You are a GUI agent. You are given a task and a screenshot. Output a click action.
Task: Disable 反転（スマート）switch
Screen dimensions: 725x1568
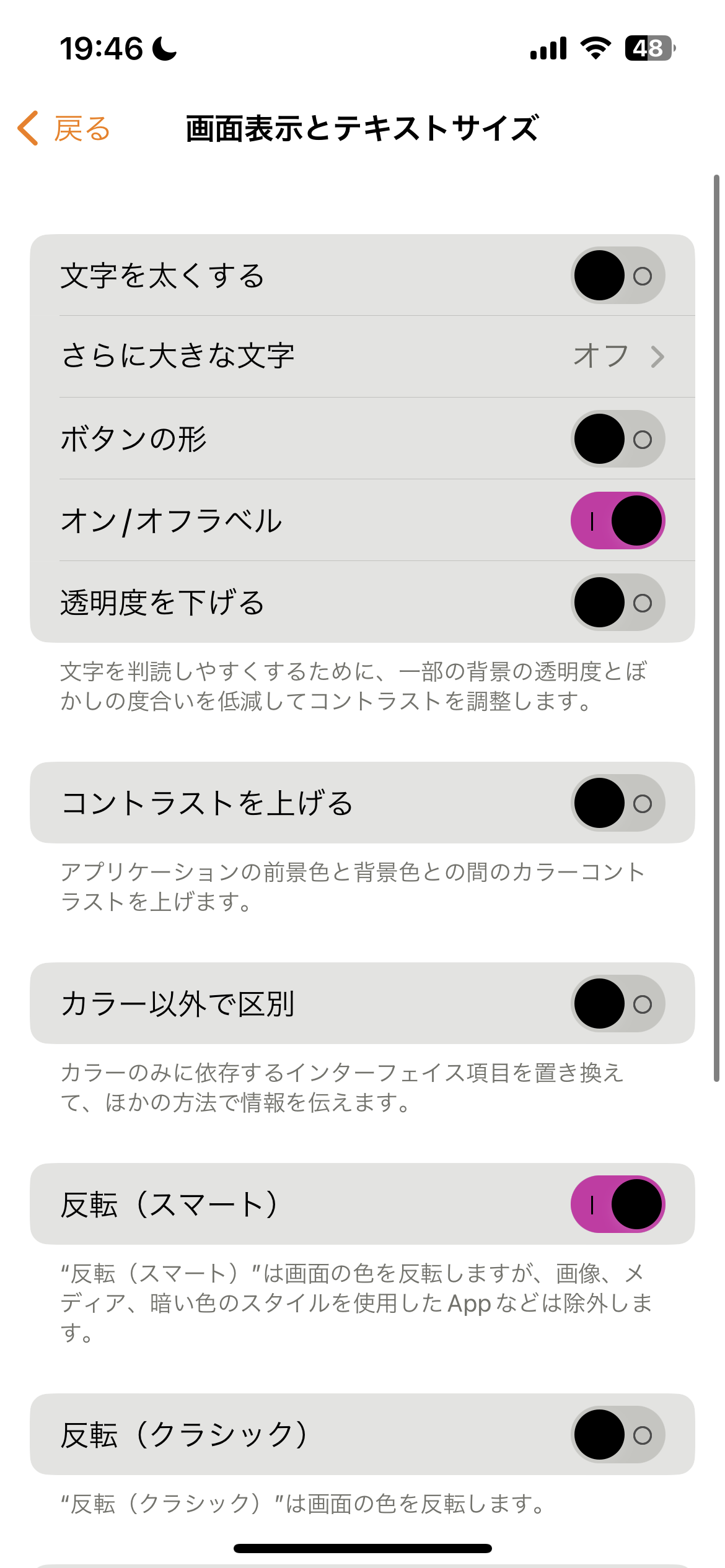point(617,1204)
